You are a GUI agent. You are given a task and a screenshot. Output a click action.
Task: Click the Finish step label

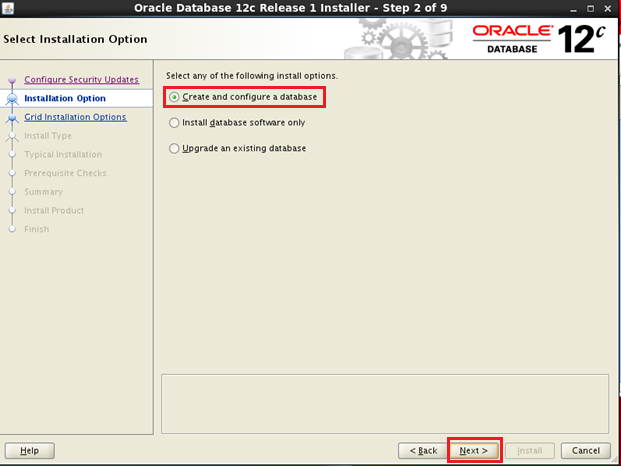(36, 229)
